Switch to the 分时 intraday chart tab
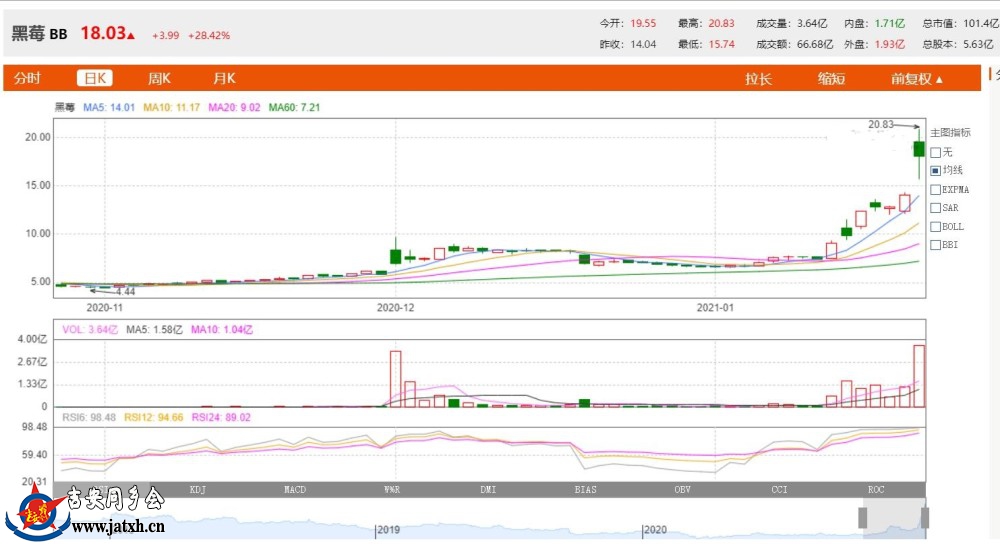The width and height of the screenshot is (1000, 548). point(27,78)
